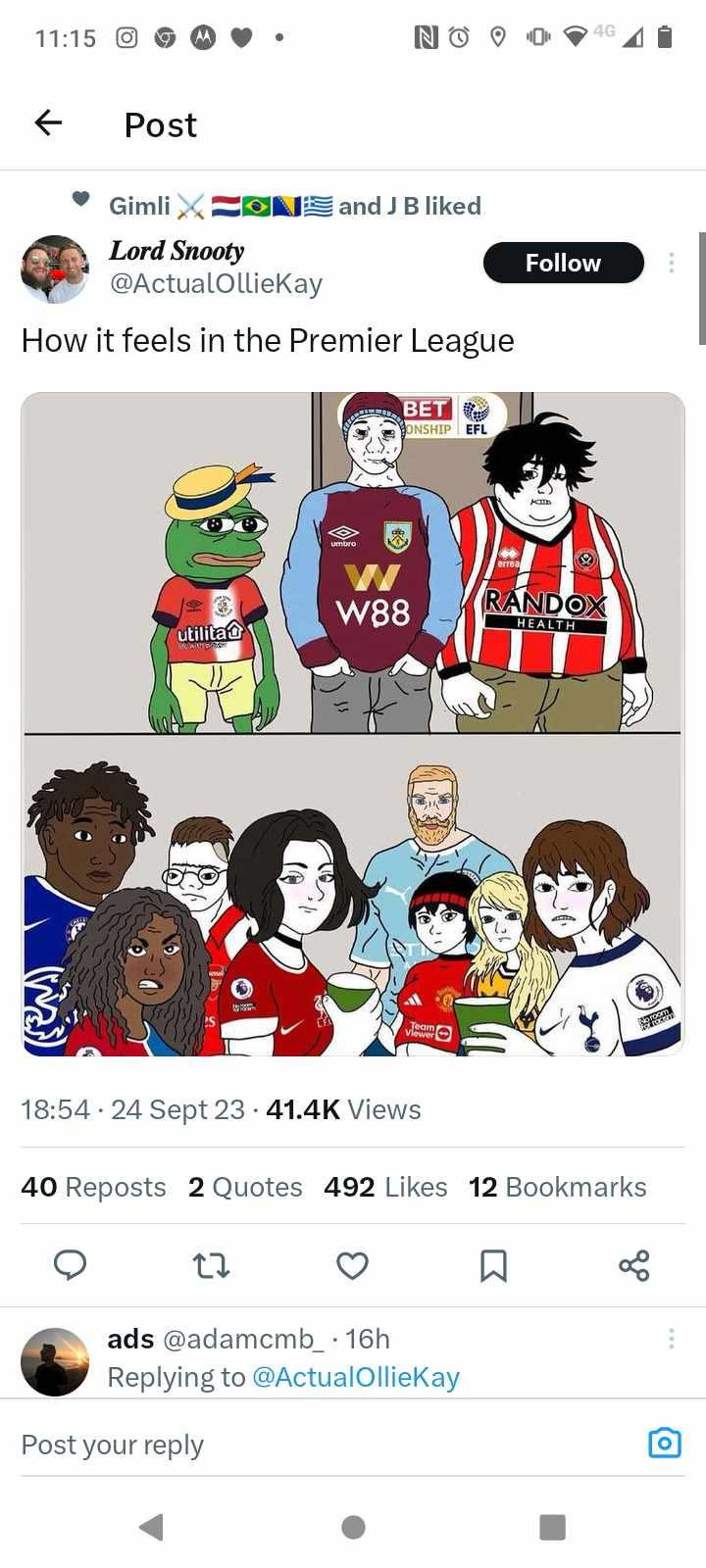Open the share icon below the post

tap(634, 1265)
